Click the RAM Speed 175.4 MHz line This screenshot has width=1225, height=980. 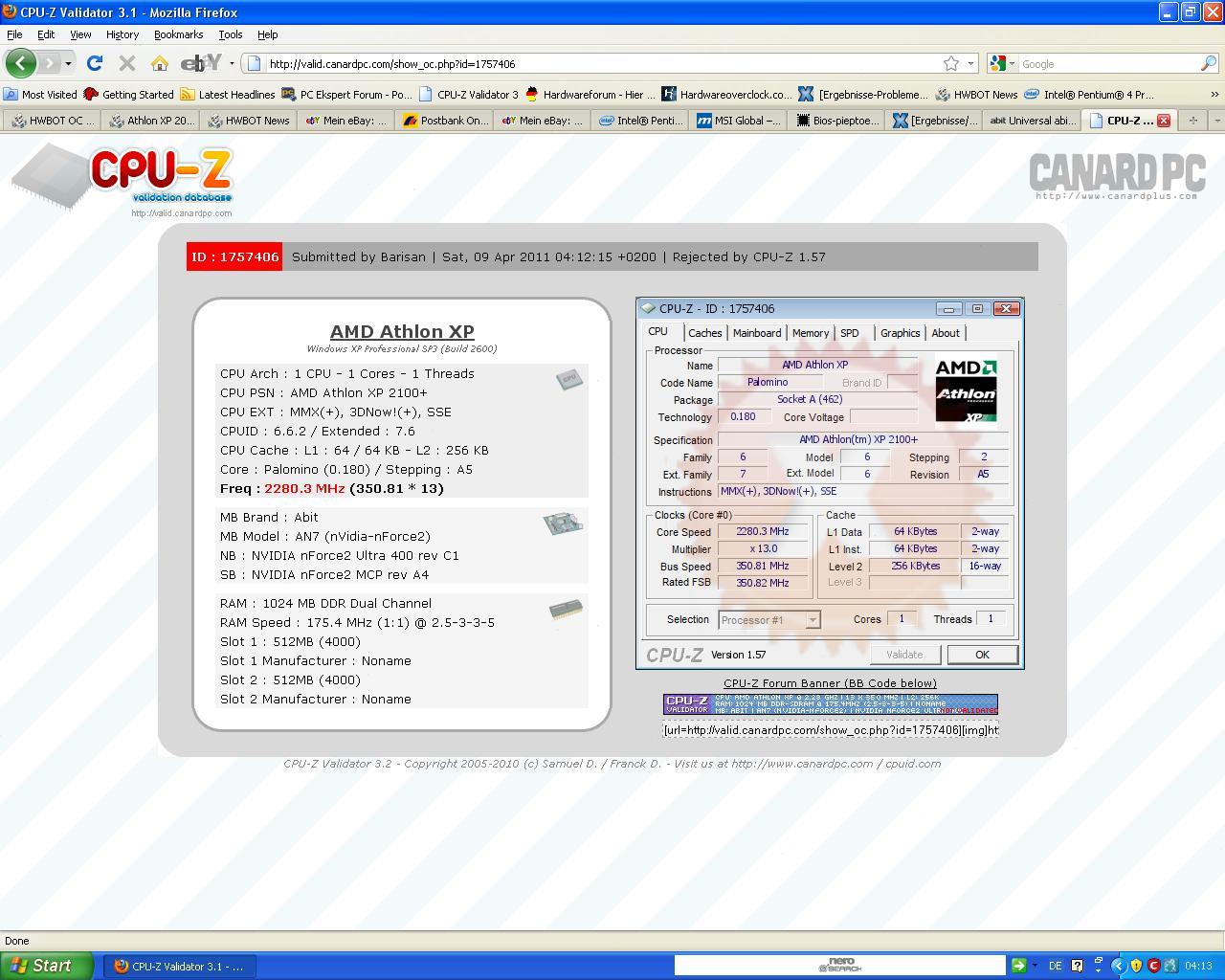(357, 622)
